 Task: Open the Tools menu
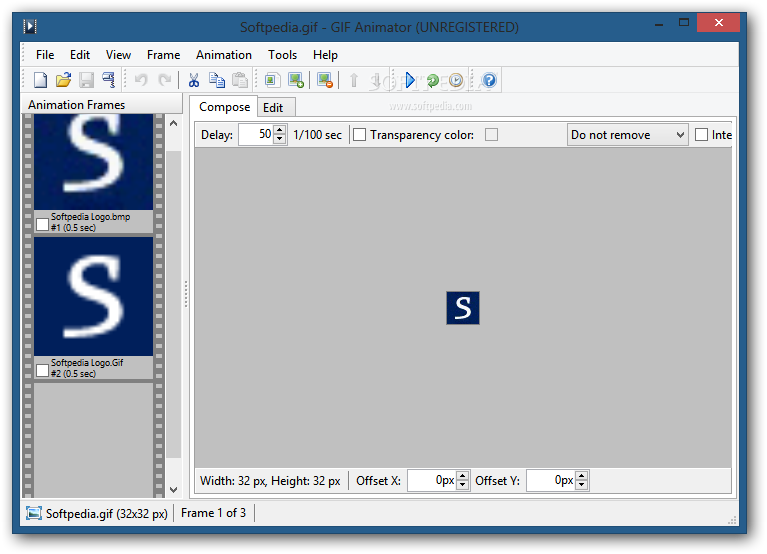282,55
